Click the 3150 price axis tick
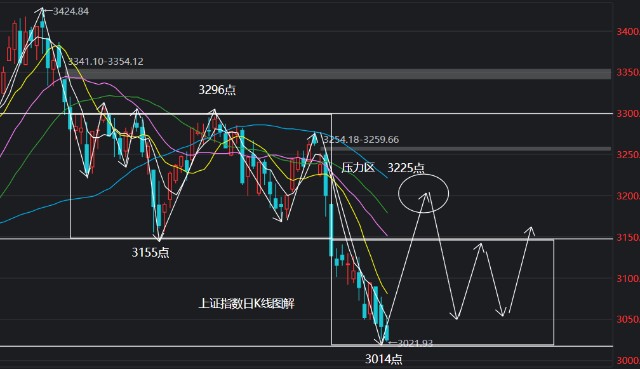 click(x=628, y=238)
